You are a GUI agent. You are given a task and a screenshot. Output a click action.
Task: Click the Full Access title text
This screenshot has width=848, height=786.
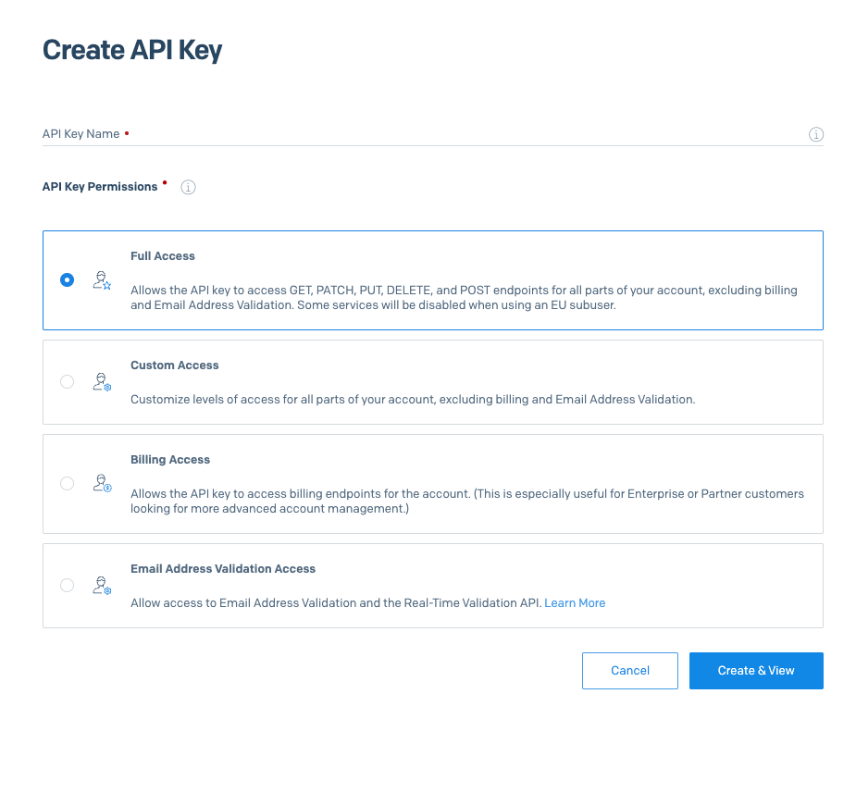pyautogui.click(x=162, y=256)
